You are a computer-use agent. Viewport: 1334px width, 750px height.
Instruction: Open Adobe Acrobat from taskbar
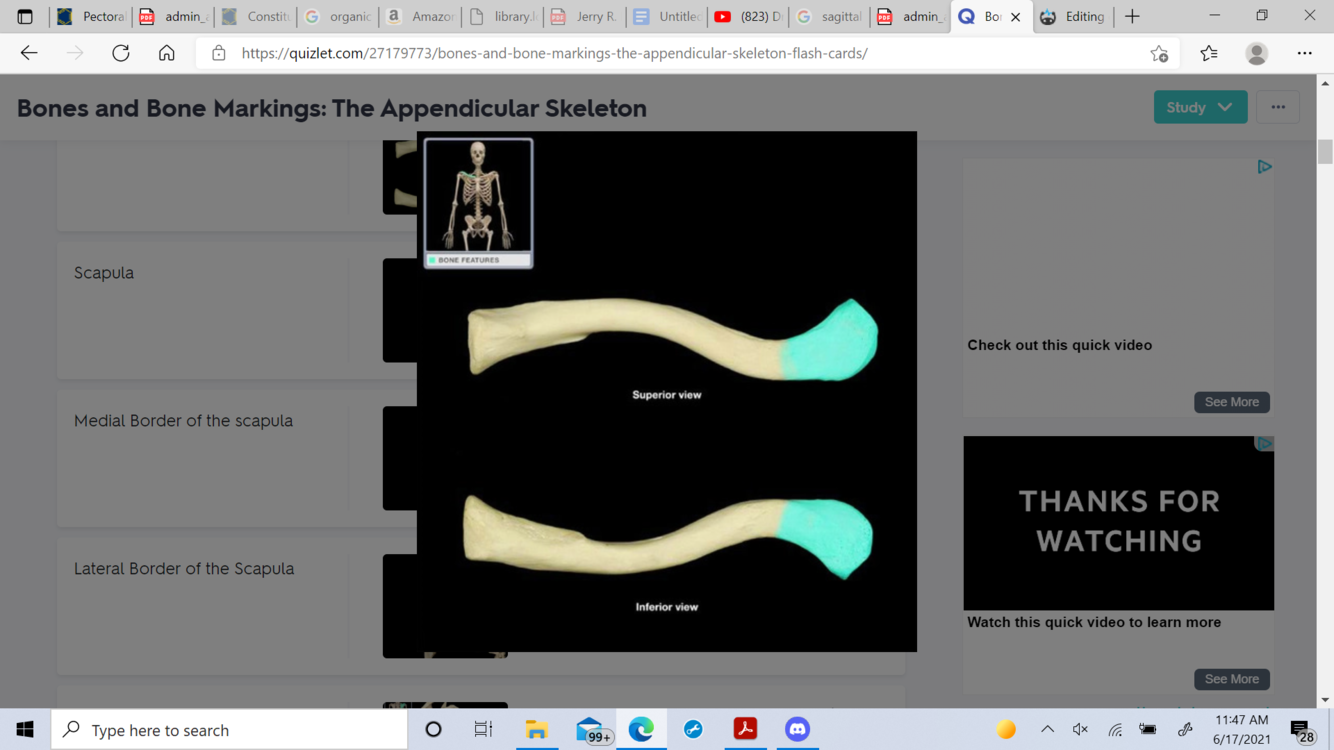(745, 730)
